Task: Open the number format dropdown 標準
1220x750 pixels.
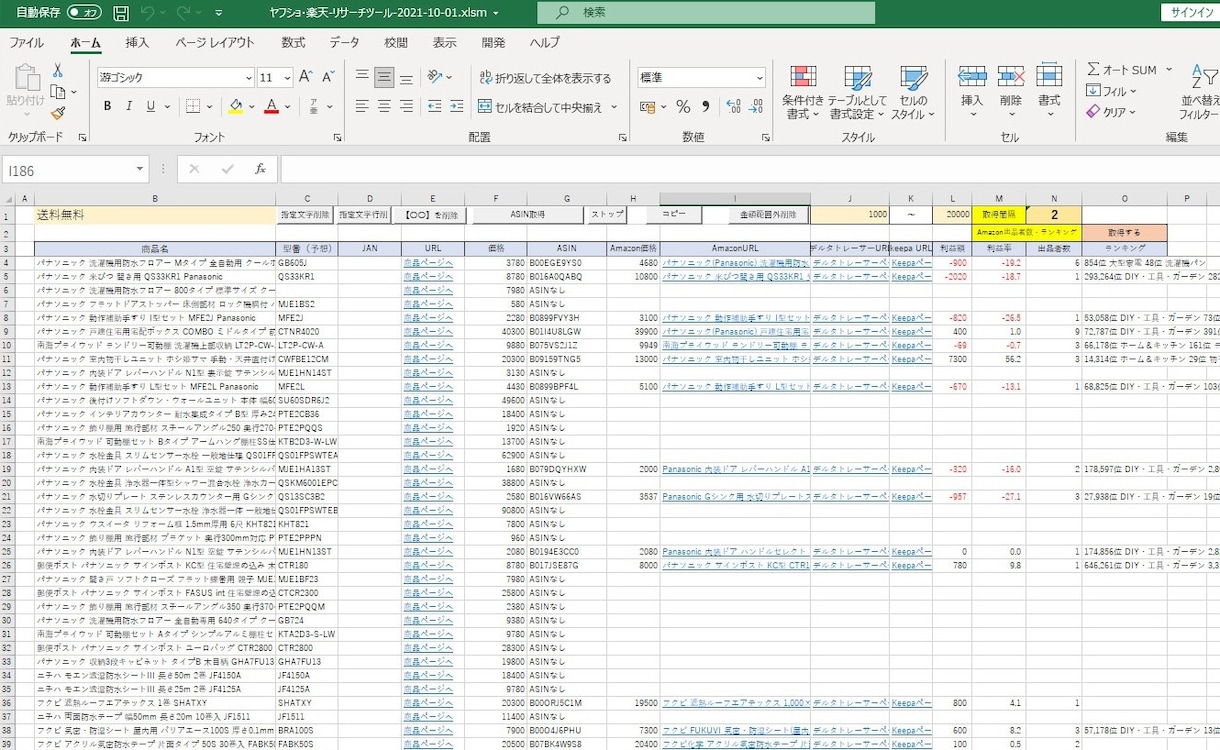Action: (x=760, y=78)
